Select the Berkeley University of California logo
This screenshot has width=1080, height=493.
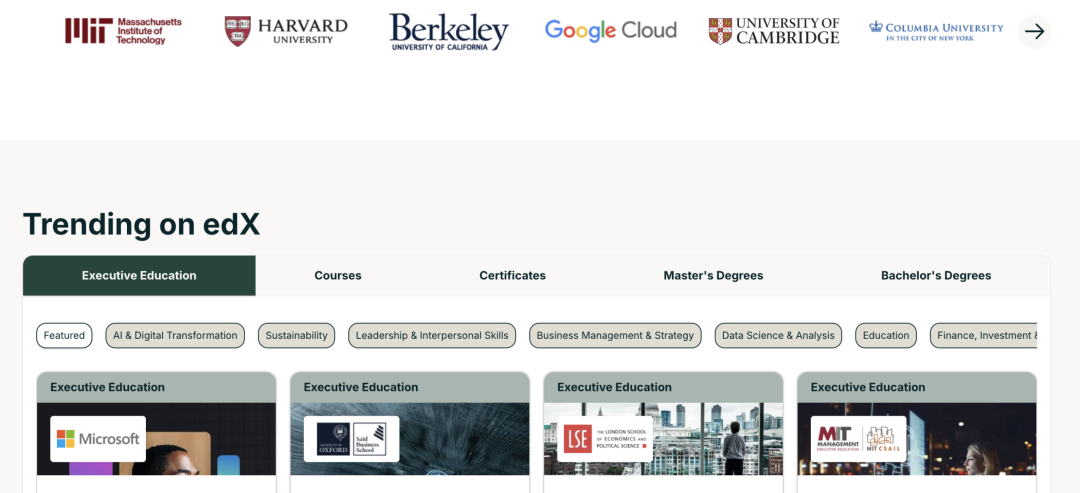(448, 32)
